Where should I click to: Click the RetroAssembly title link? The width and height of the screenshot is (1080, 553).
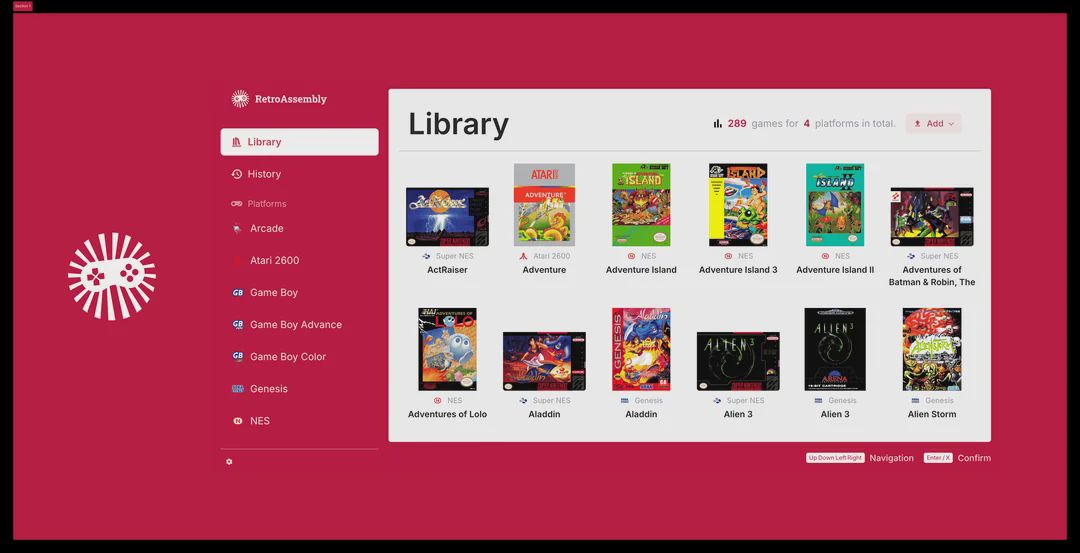coord(291,99)
